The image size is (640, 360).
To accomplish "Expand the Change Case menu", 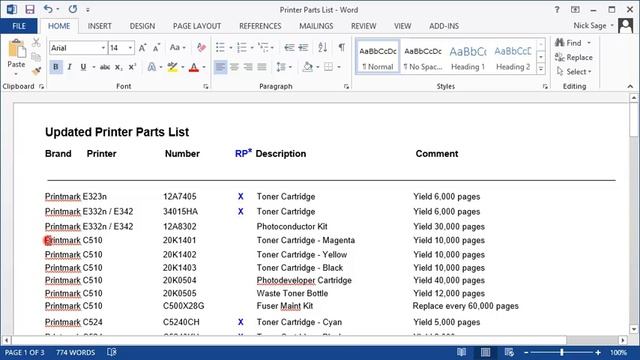I will tap(178, 48).
